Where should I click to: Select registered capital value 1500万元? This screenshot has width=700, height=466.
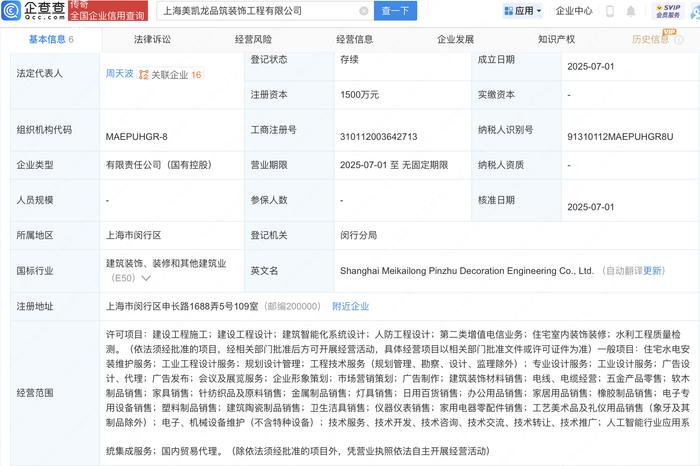359,95
